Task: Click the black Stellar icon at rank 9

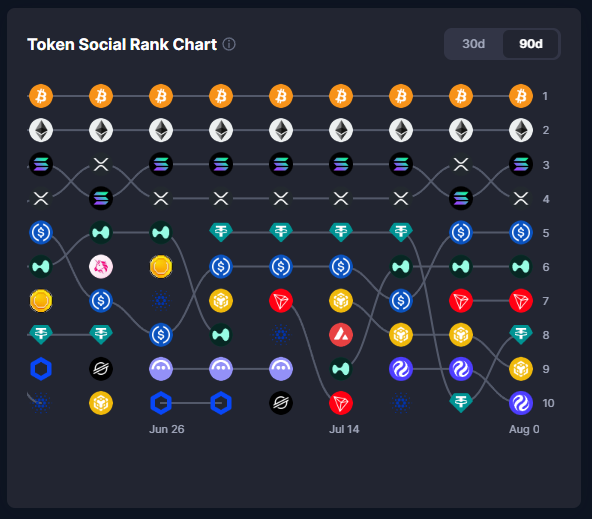Action: [101, 368]
